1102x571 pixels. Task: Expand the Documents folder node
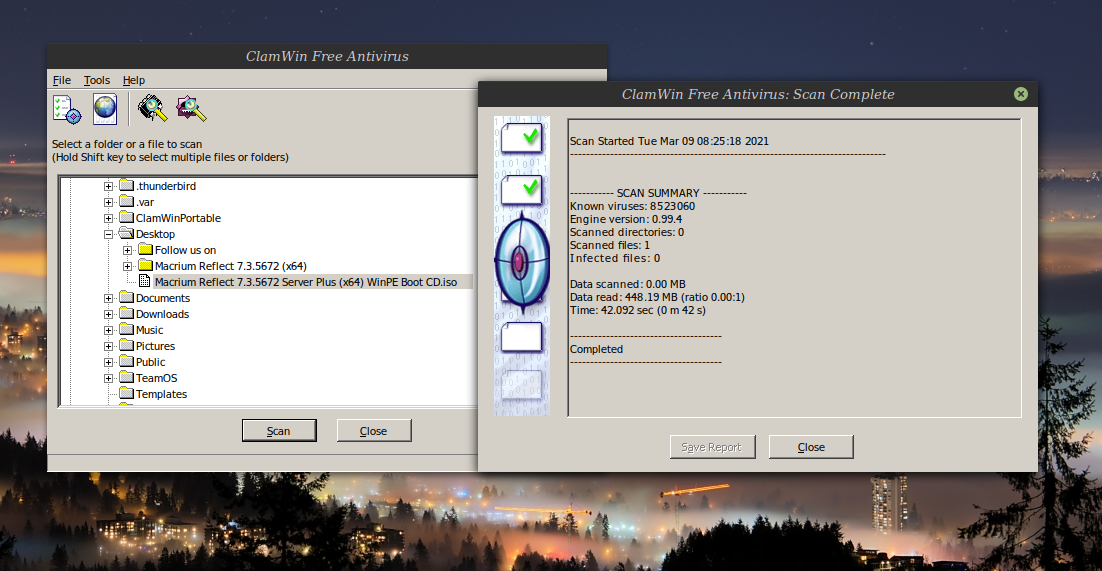(108, 298)
